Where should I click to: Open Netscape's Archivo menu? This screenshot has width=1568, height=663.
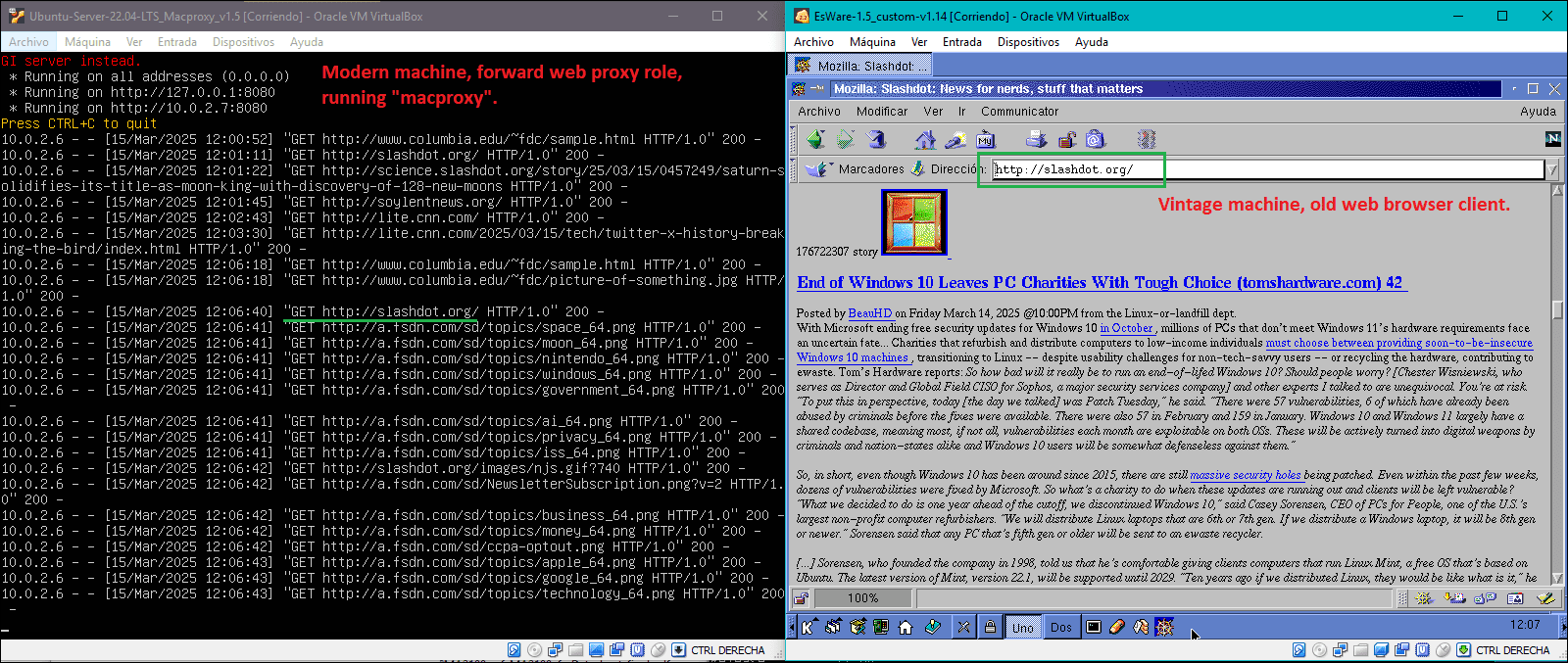(819, 112)
